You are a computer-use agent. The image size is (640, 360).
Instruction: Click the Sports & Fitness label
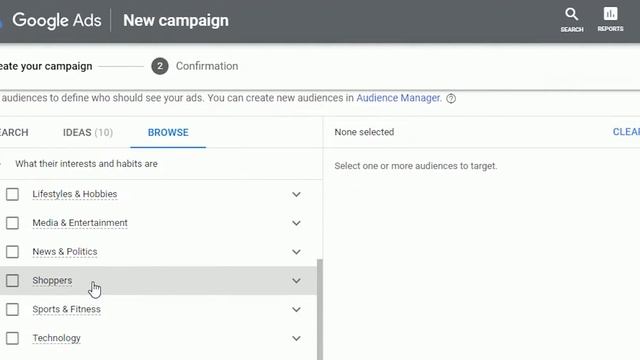pos(67,309)
